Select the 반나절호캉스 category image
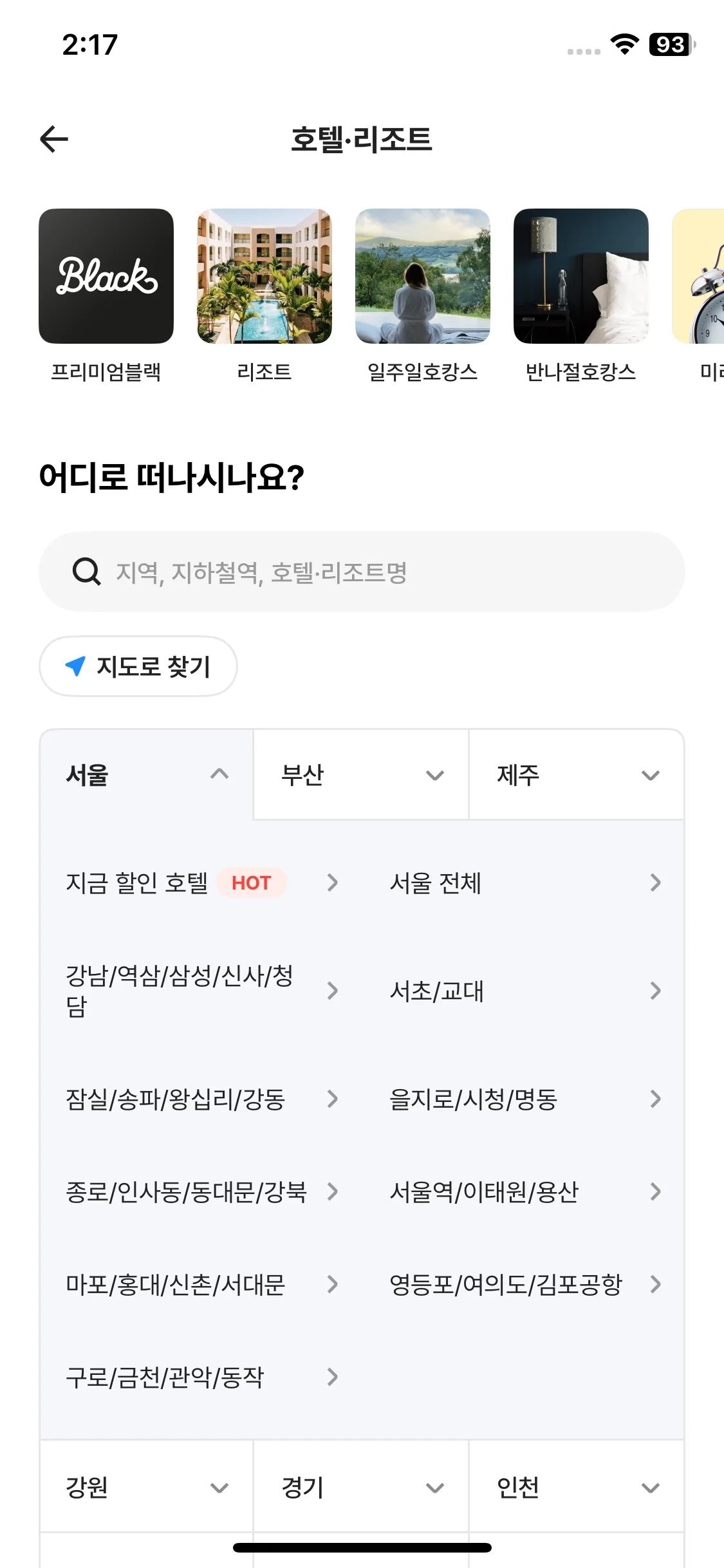The height and width of the screenshot is (1568, 724). coord(581,276)
